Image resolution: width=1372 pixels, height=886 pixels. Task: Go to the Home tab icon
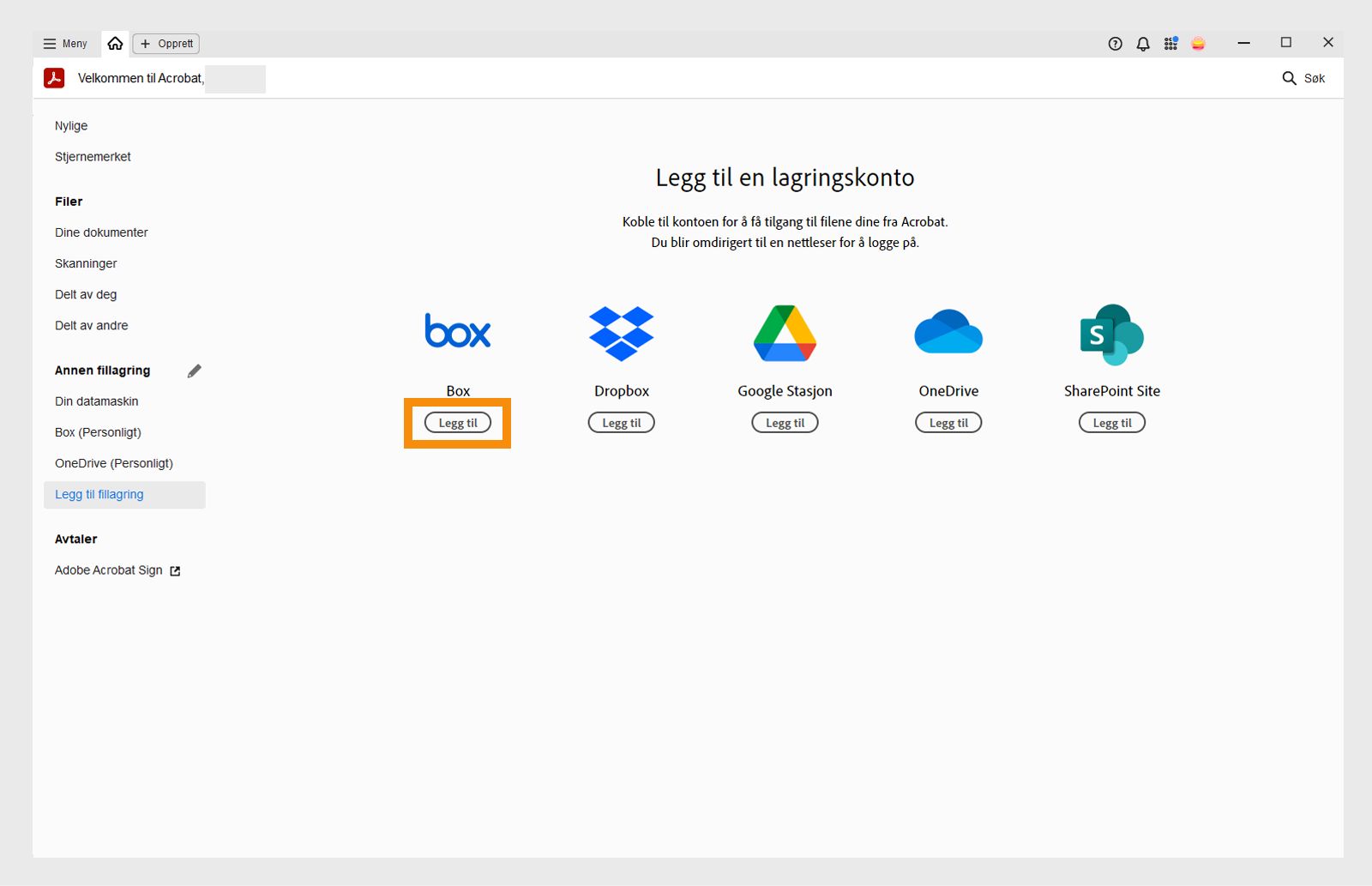tap(115, 44)
